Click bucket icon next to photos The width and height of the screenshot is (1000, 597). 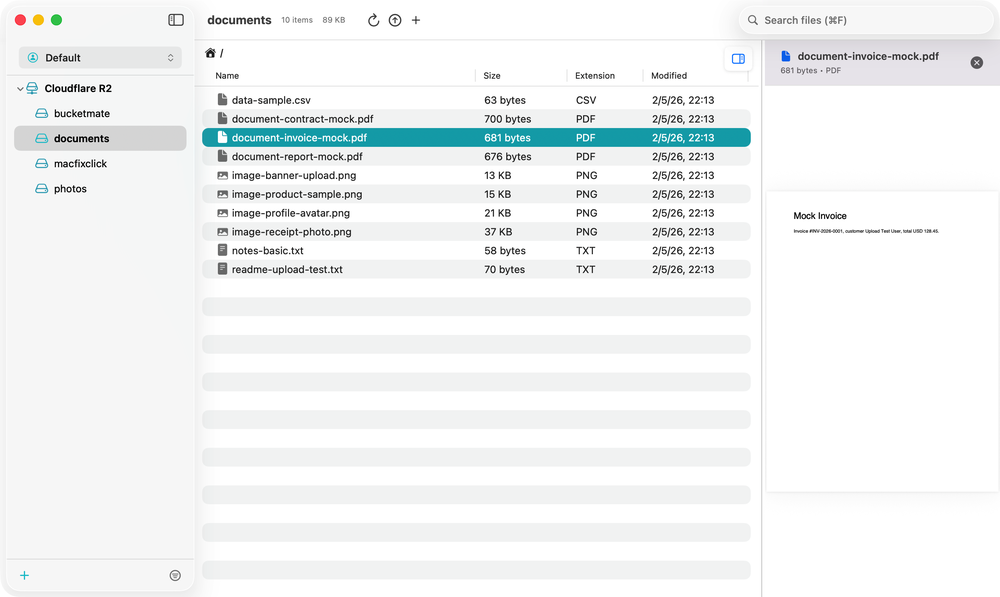pos(41,189)
